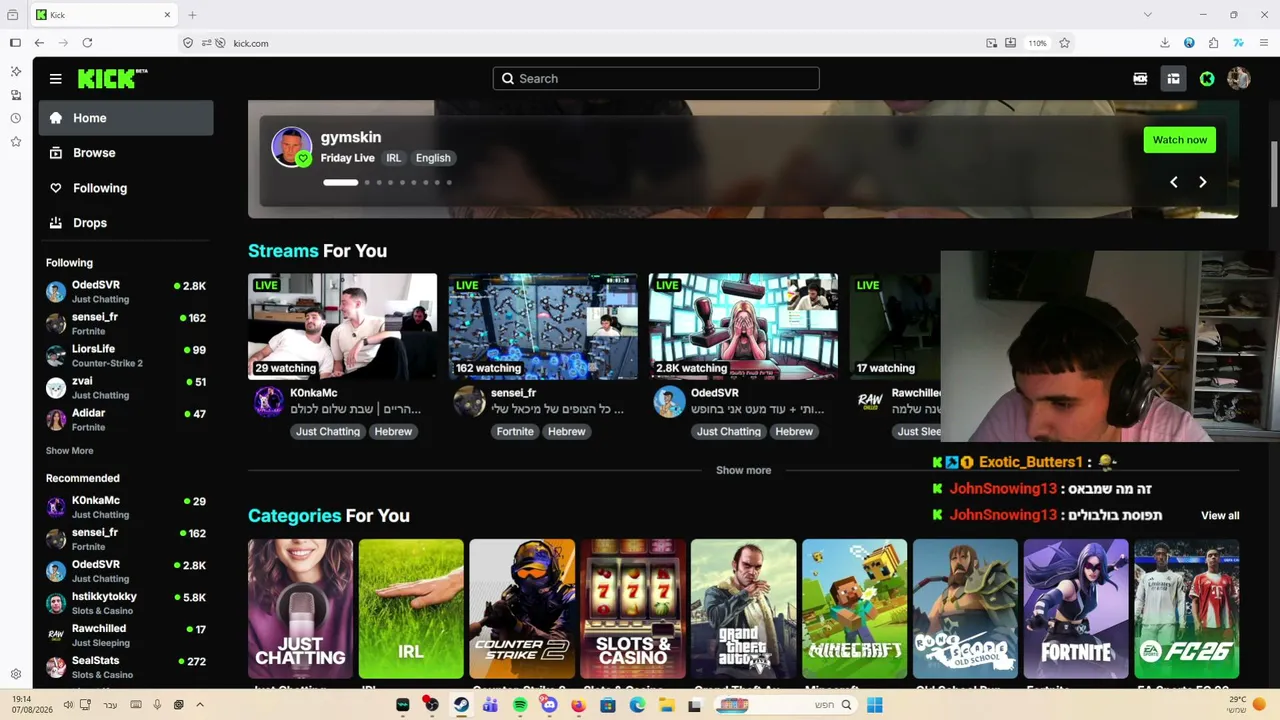Open the Kick hamburger menu
This screenshot has height=720, width=1280.
point(56,79)
